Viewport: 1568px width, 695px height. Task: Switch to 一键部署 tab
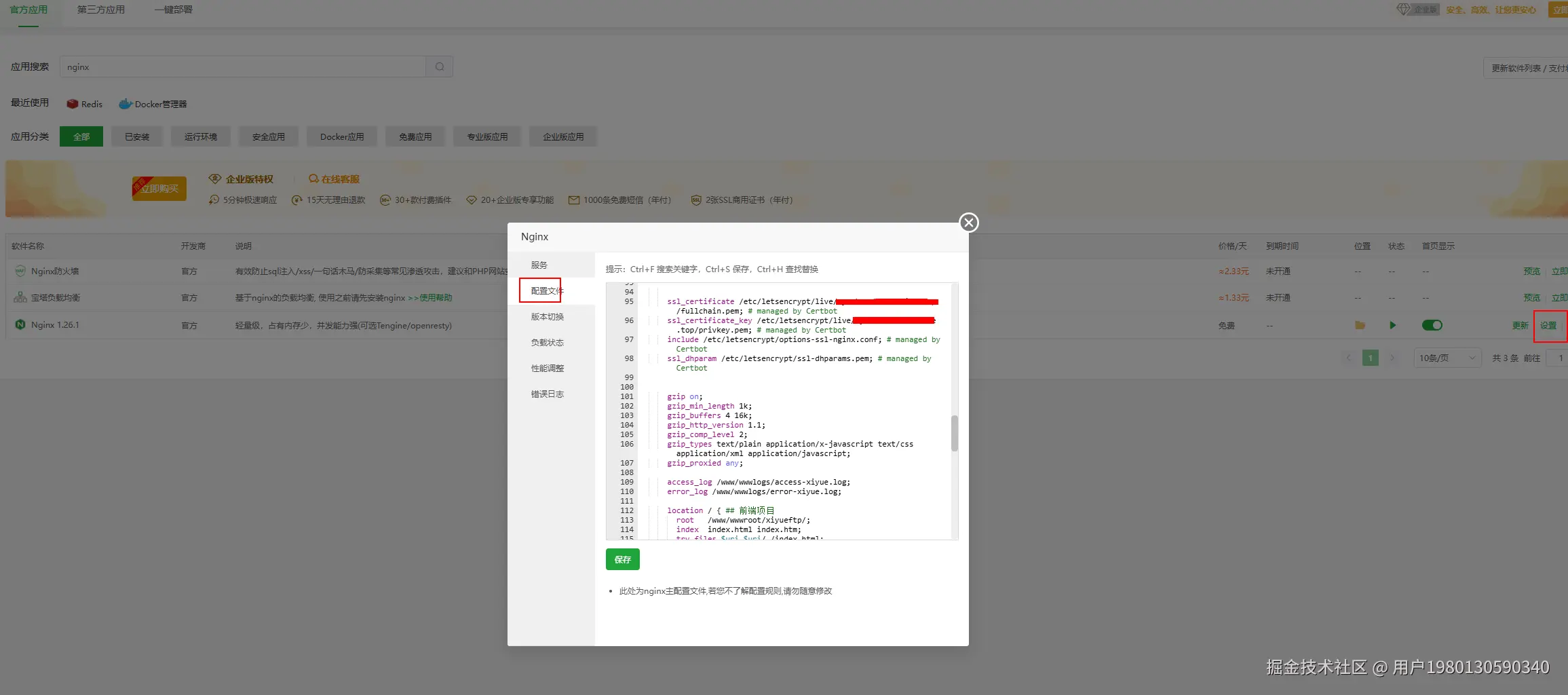pyautogui.click(x=174, y=10)
